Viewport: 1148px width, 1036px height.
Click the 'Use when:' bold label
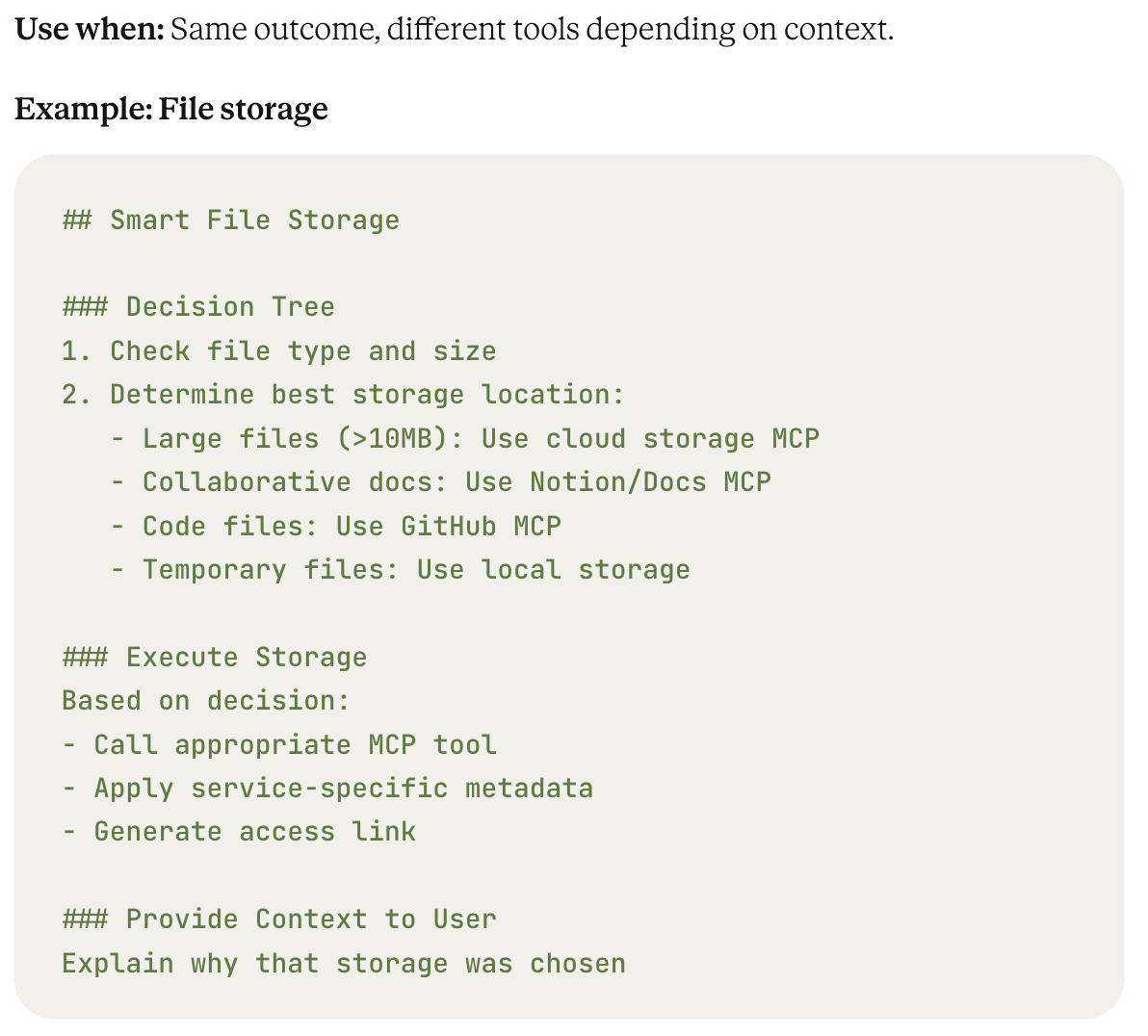point(90,29)
